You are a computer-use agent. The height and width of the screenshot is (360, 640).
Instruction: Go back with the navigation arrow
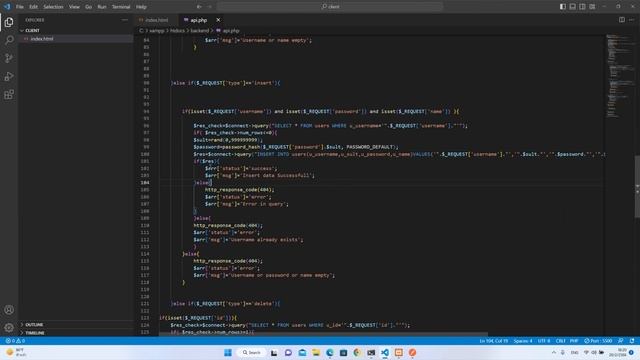(x=199, y=7)
